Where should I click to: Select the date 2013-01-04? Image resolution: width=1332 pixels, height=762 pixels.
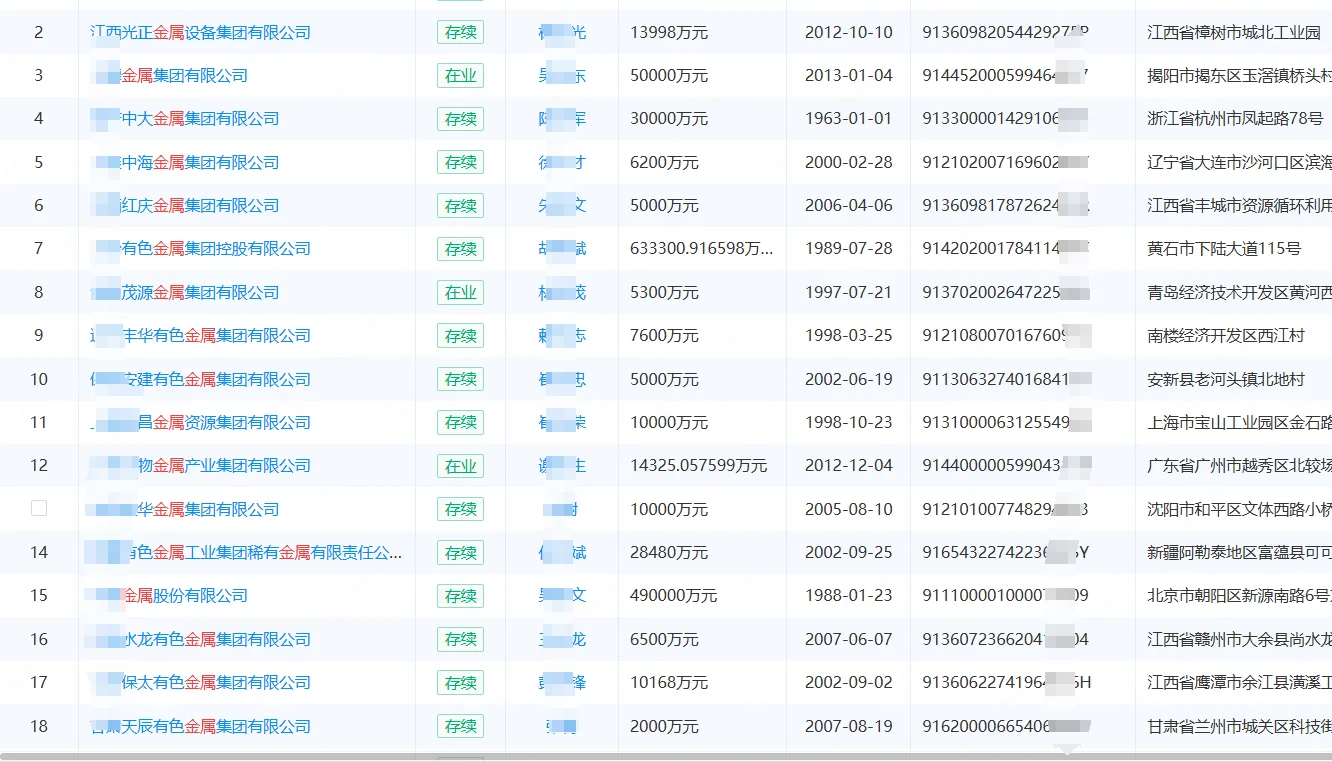click(849, 75)
